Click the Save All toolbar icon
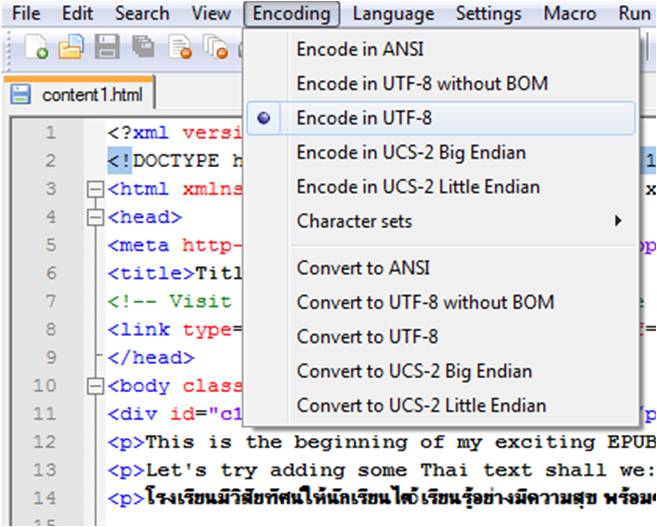The height and width of the screenshot is (527, 657). coord(143,46)
